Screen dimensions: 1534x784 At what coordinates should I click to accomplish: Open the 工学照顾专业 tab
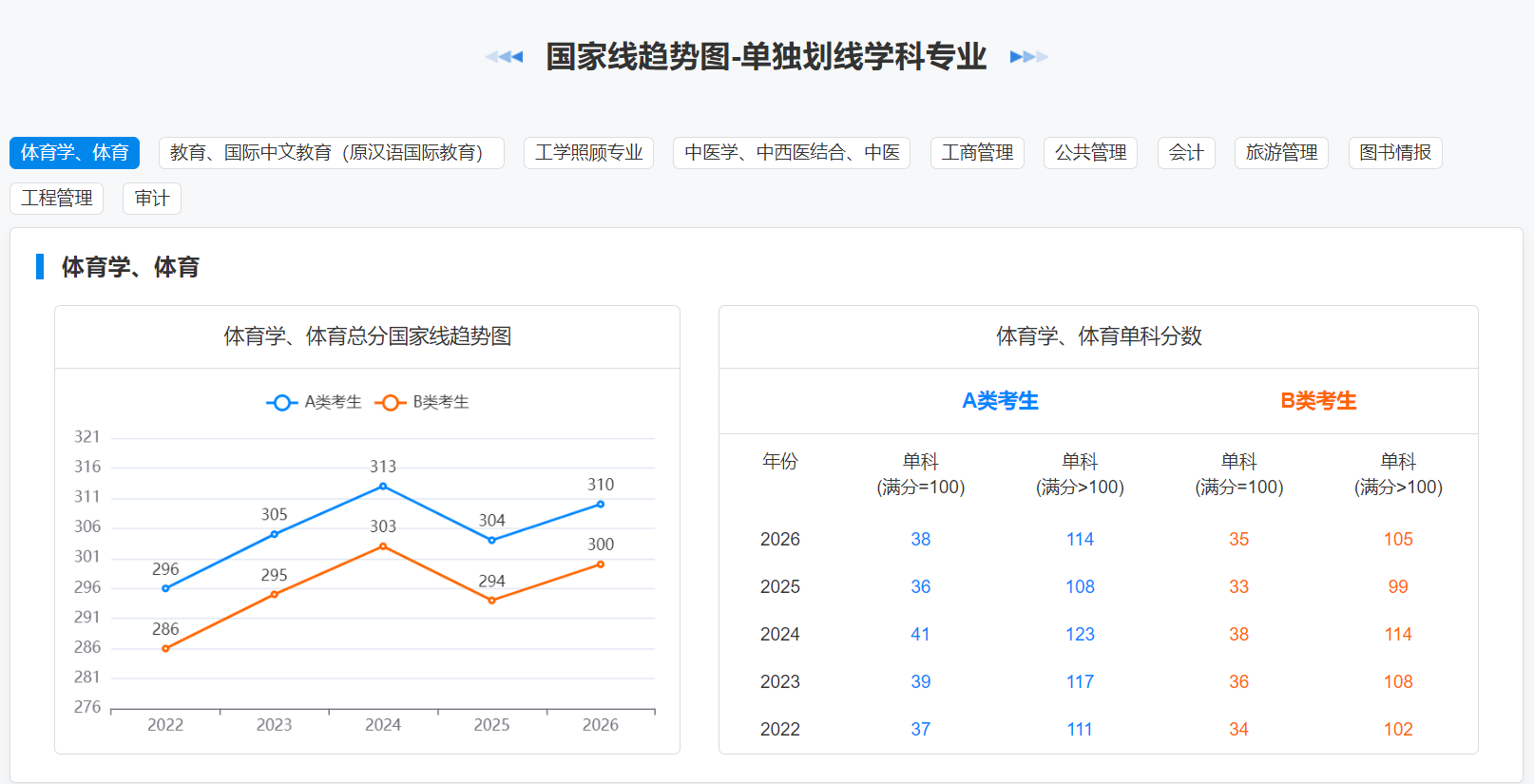click(588, 153)
